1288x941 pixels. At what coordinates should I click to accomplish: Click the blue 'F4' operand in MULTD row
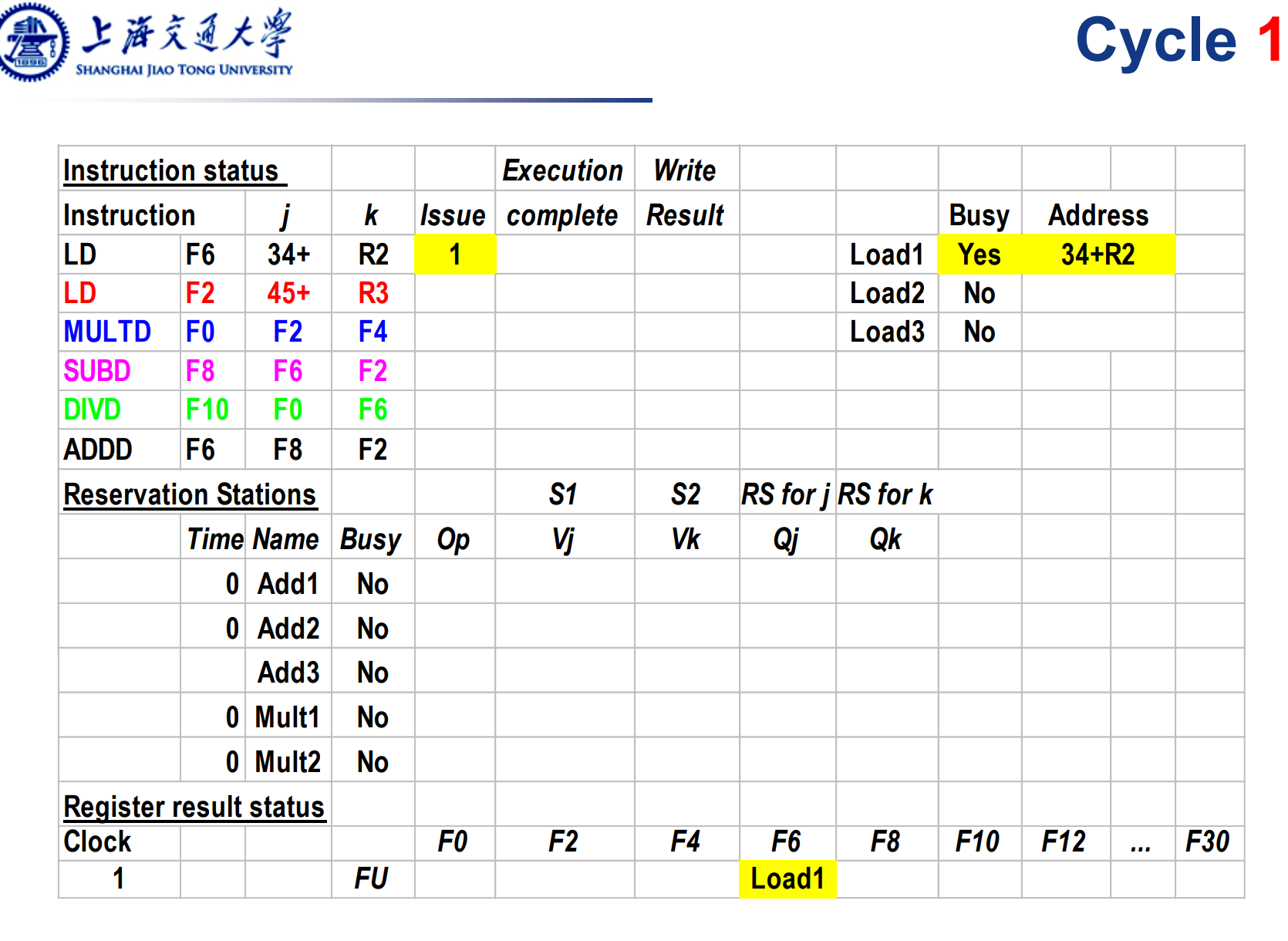coord(373,332)
